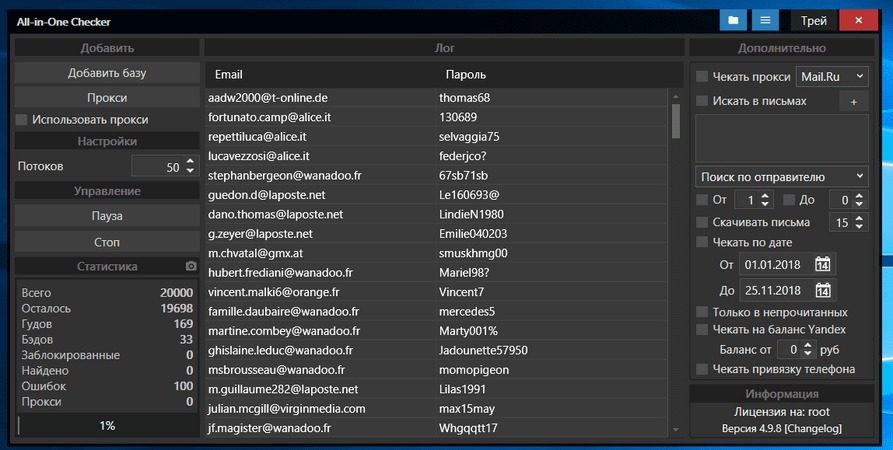Click the camera icon beside Статистика
Image resolution: width=893 pixels, height=450 pixels.
pos(191,267)
